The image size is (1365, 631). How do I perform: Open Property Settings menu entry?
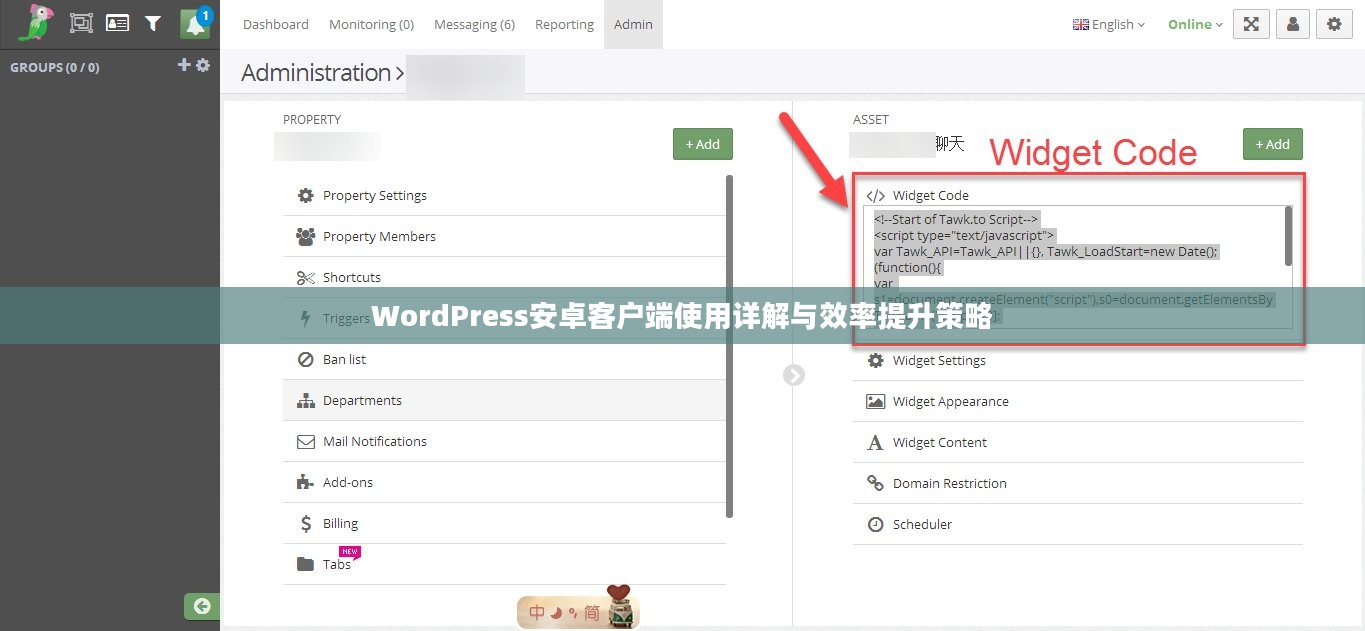coord(504,195)
